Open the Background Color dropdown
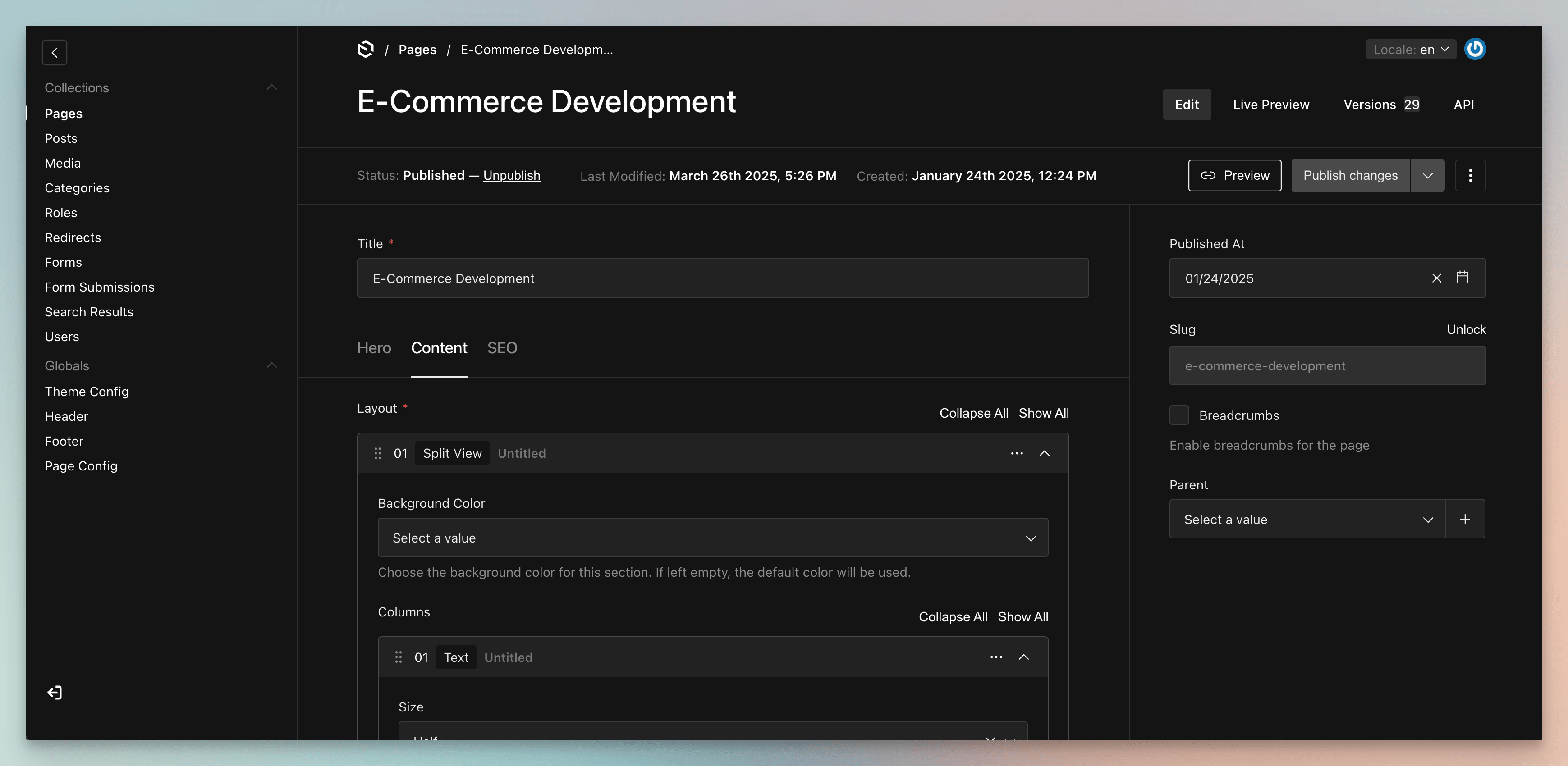 click(712, 538)
